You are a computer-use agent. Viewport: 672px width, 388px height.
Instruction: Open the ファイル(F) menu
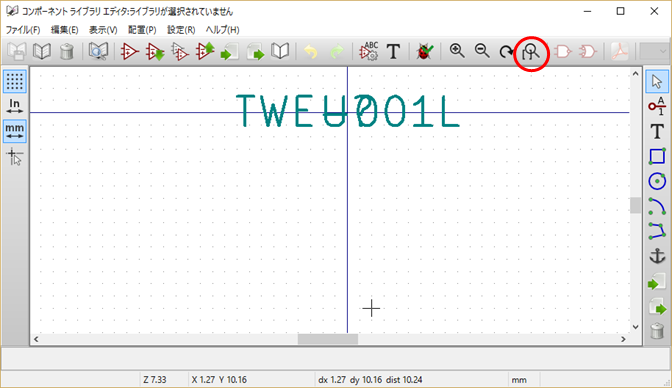(x=23, y=30)
